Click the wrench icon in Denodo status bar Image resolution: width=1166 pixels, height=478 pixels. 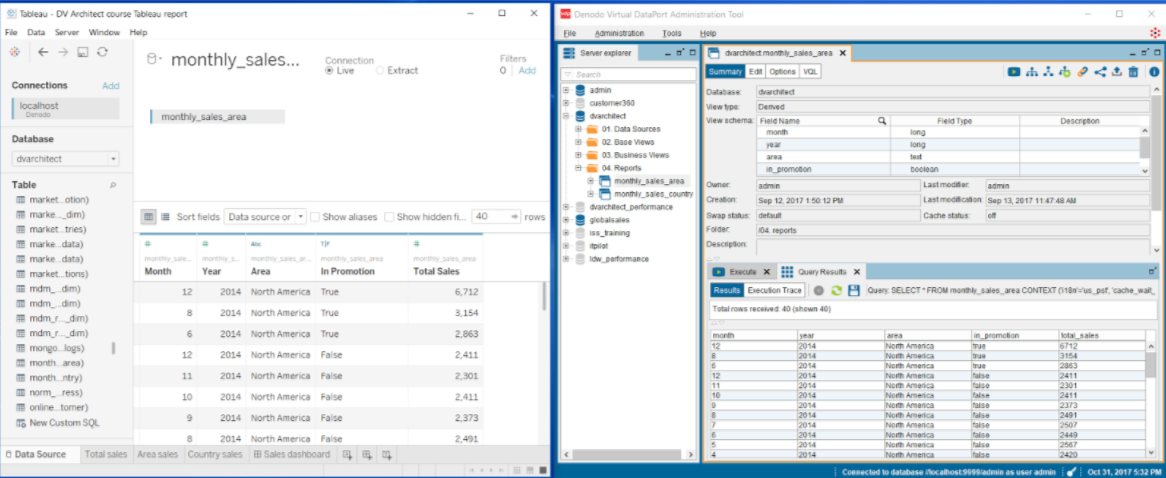click(1071, 471)
